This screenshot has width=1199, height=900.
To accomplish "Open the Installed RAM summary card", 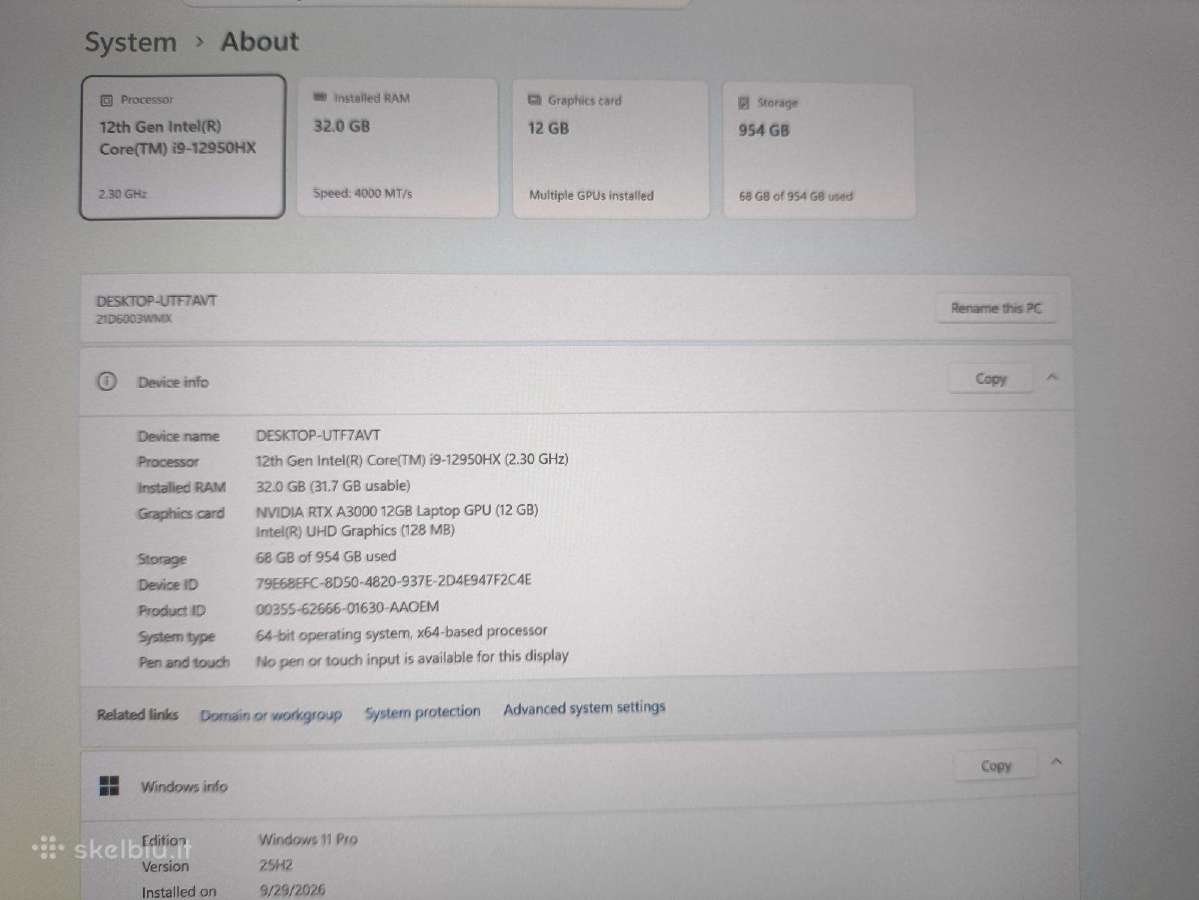I will pyautogui.click(x=398, y=148).
